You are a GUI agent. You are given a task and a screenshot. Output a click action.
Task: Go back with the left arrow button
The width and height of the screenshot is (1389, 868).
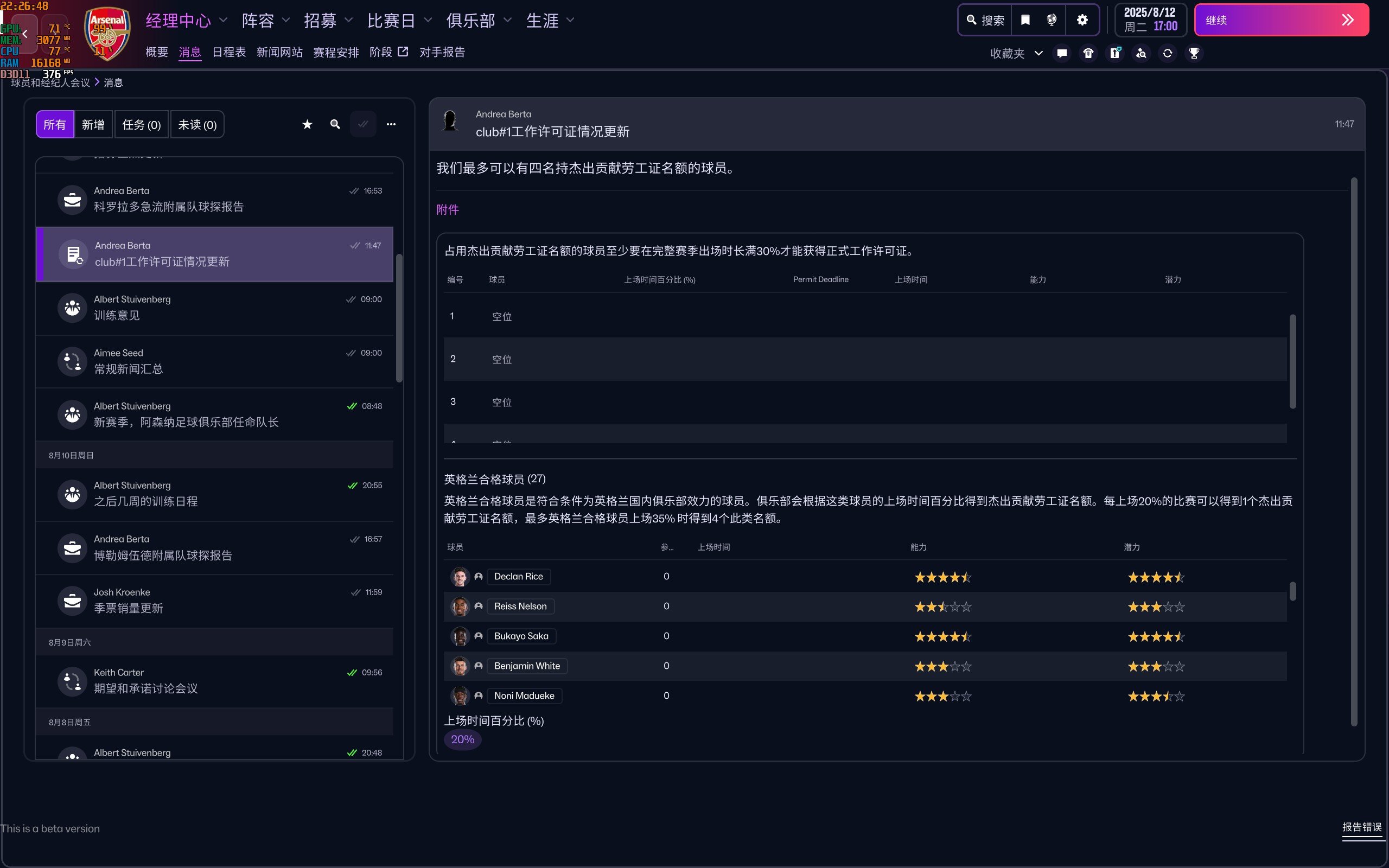(x=24, y=34)
